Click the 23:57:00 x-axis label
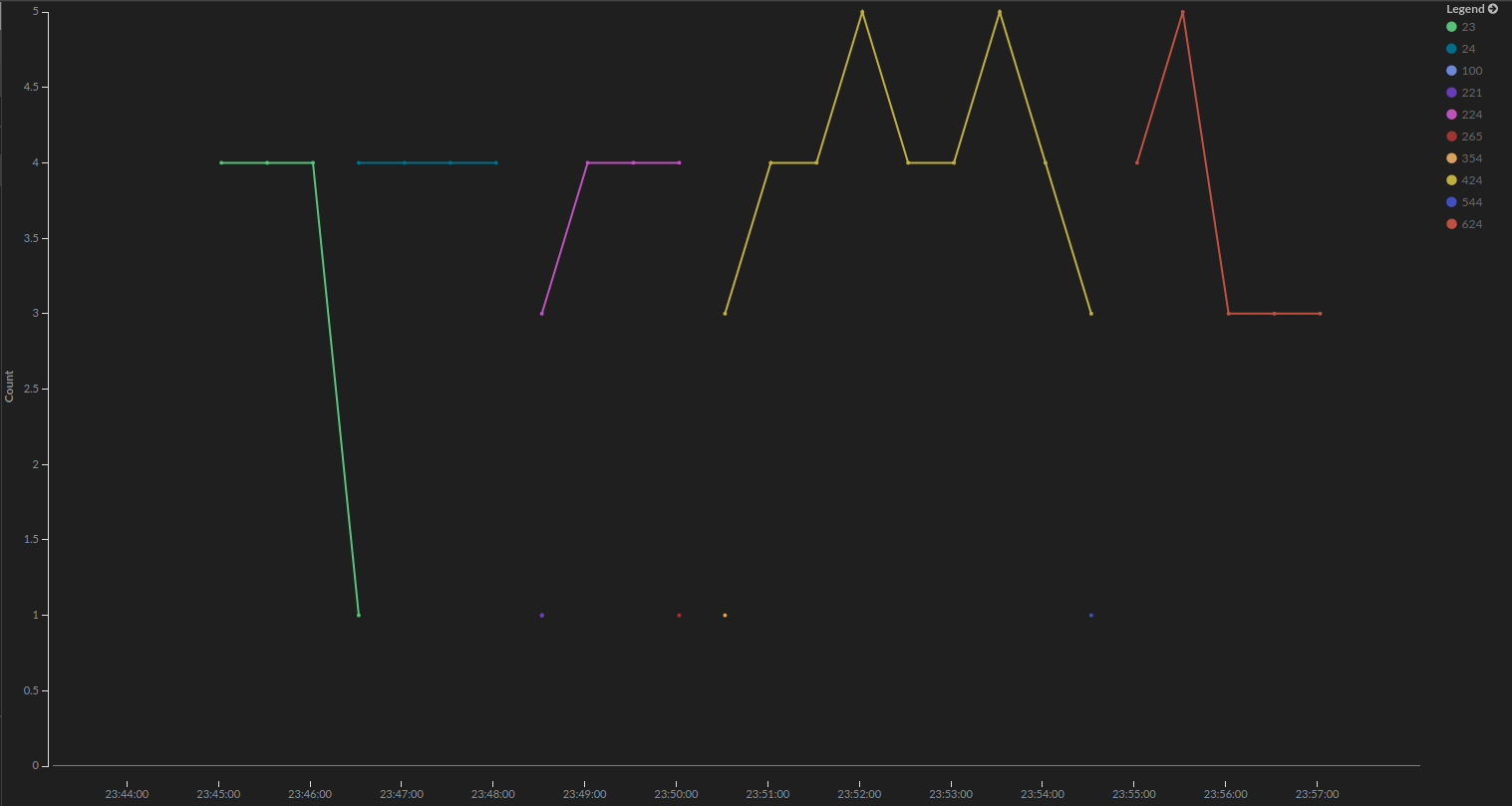This screenshot has height=806, width=1512. click(x=1317, y=794)
